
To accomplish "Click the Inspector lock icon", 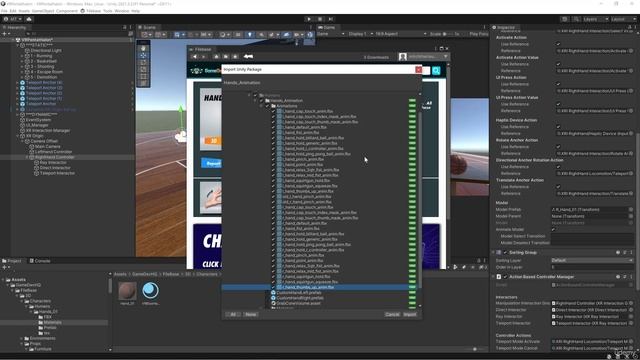I will click(629, 27).
